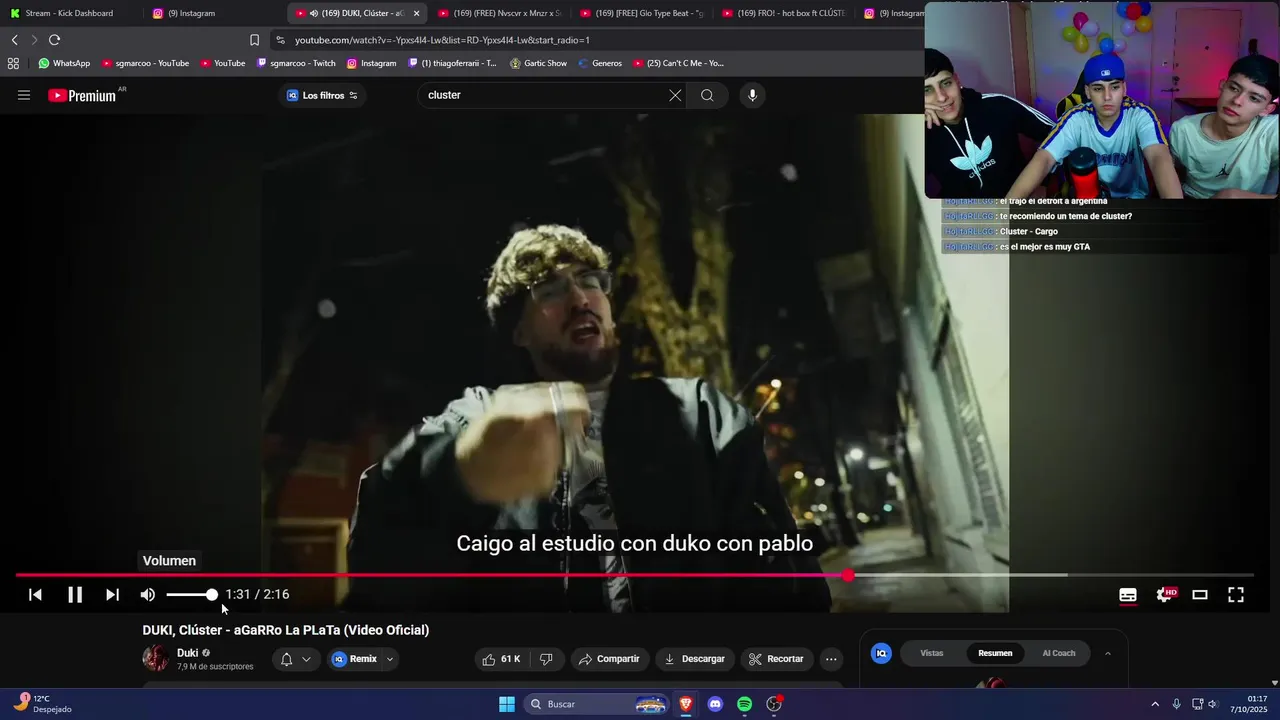Switch to the Vistas tab
This screenshot has width=1280, height=720.
(x=932, y=653)
